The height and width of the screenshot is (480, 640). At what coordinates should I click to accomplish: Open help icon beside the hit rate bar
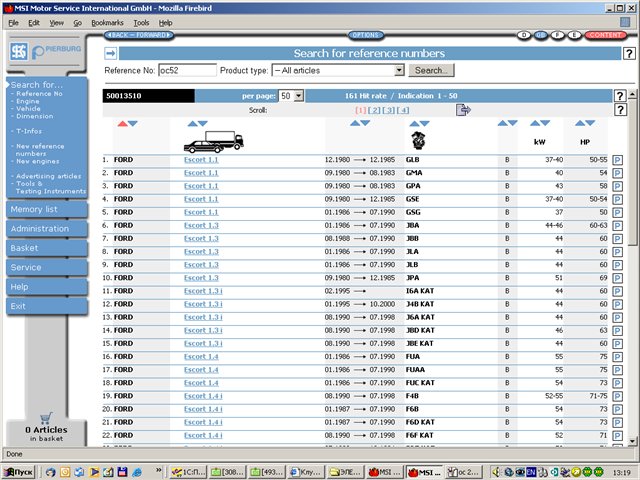tap(620, 96)
